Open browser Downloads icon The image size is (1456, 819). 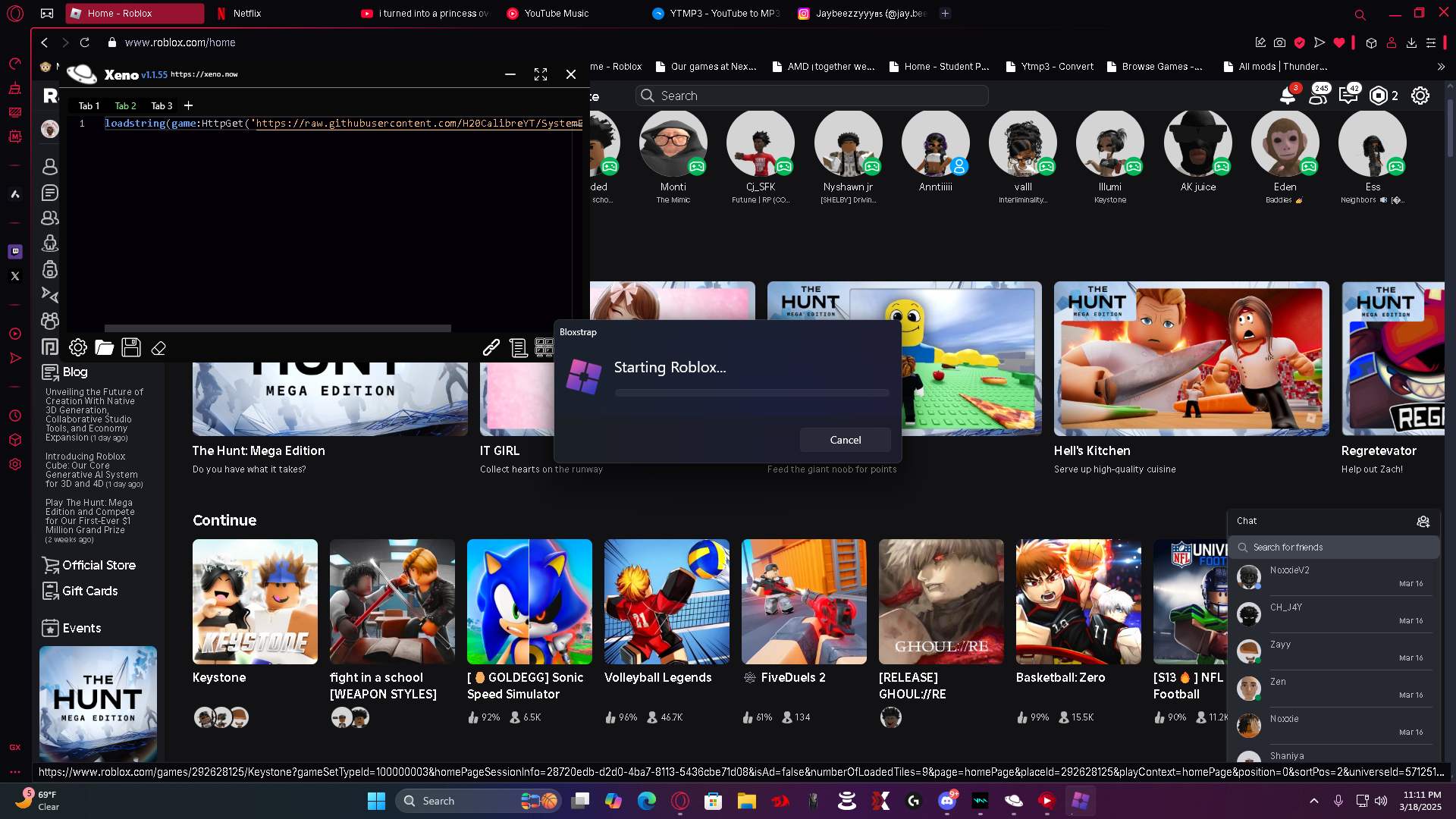1411,42
